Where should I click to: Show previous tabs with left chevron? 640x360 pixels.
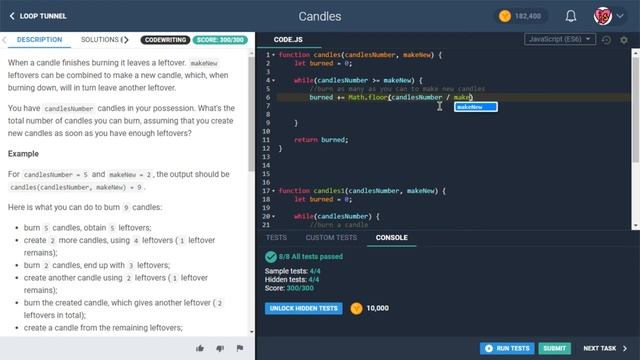click(4, 40)
